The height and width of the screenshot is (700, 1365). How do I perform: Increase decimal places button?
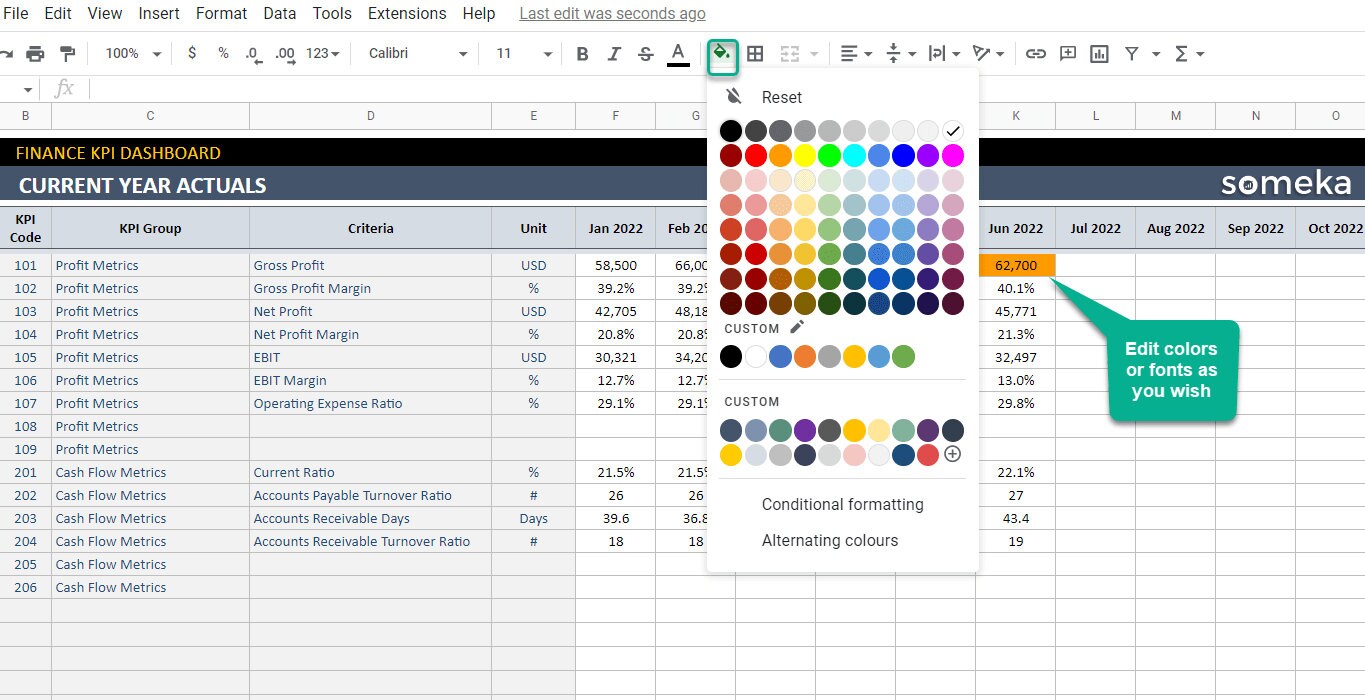click(x=285, y=54)
